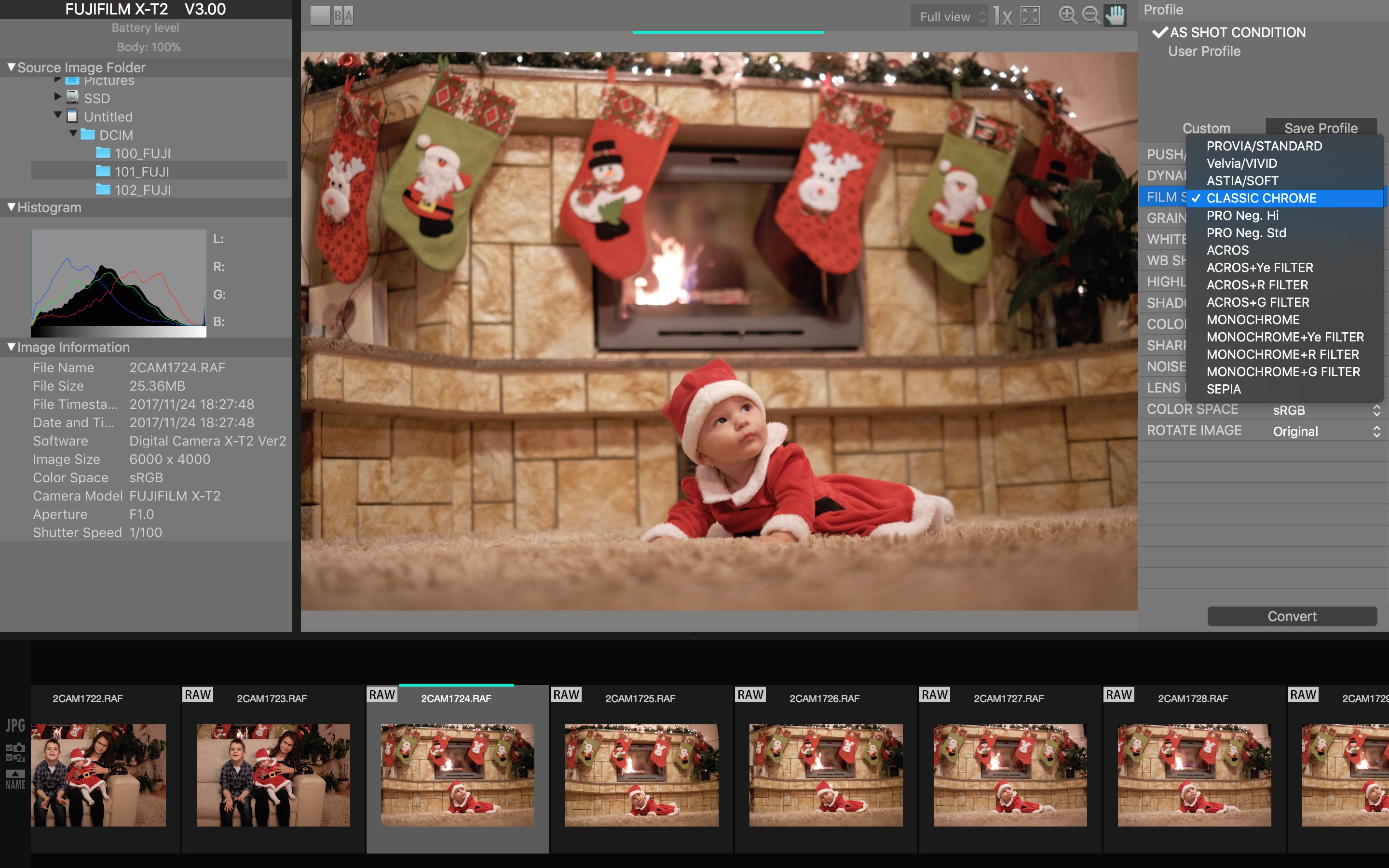Click the fit-to-window expand icon
The image size is (1389, 868).
pyautogui.click(x=1030, y=15)
